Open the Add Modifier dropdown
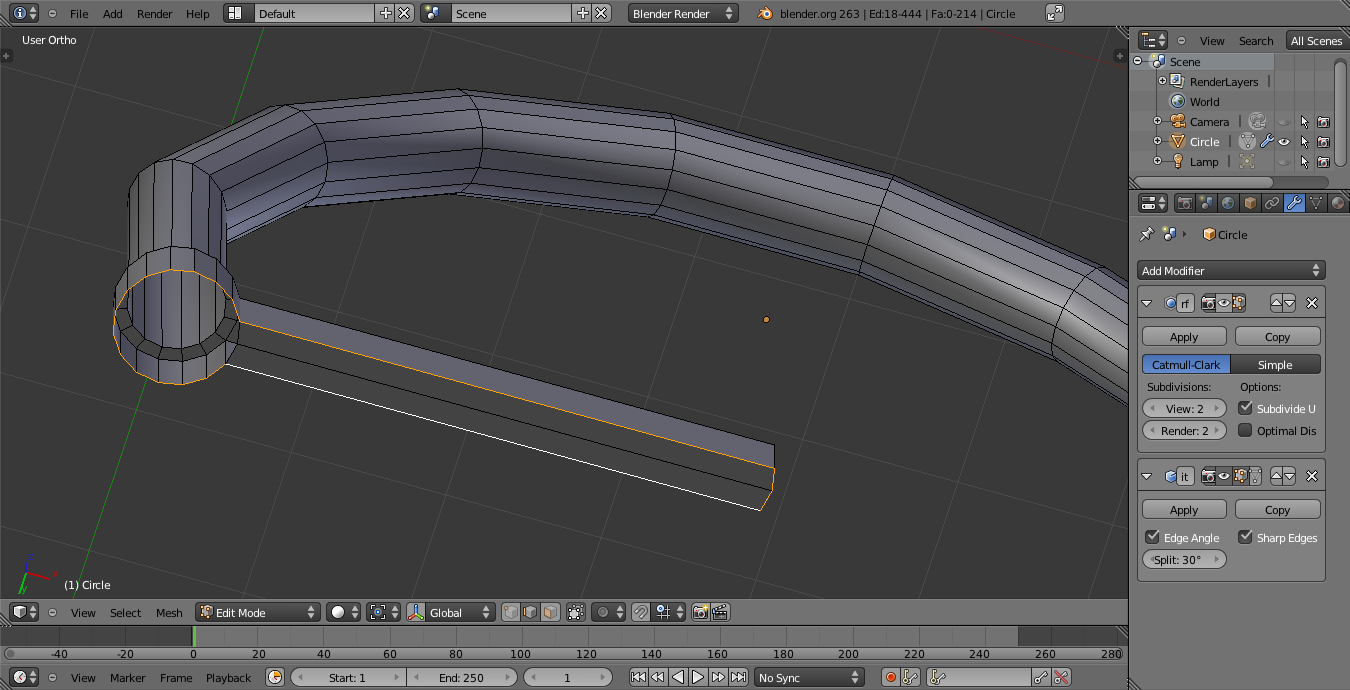The height and width of the screenshot is (690, 1350). [x=1232, y=270]
